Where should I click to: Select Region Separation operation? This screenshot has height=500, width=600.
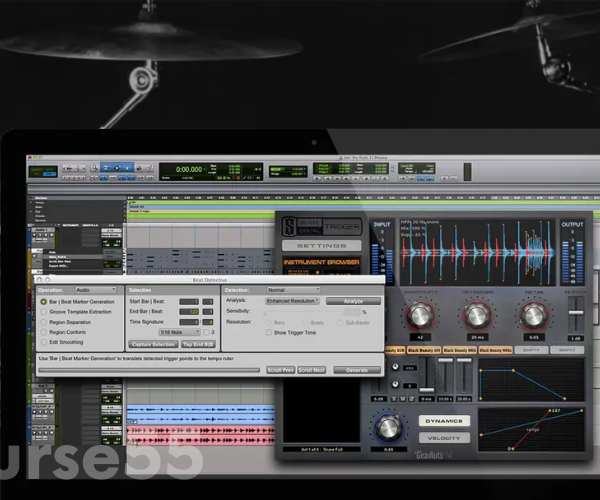click(x=44, y=322)
